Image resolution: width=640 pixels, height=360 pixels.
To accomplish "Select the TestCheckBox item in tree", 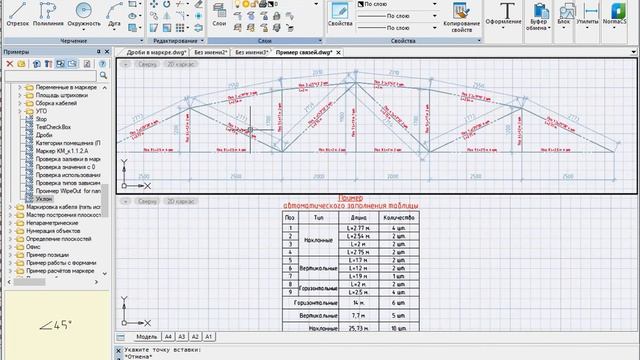I will [53, 127].
